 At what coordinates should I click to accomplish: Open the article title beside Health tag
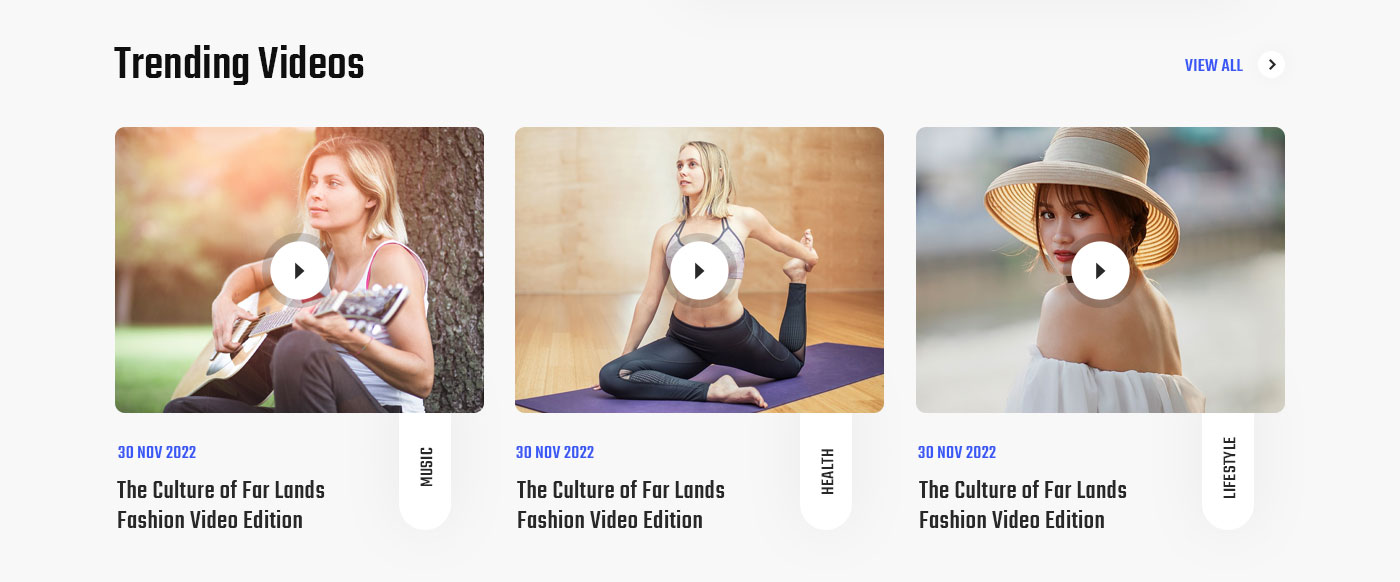pyautogui.click(x=621, y=505)
